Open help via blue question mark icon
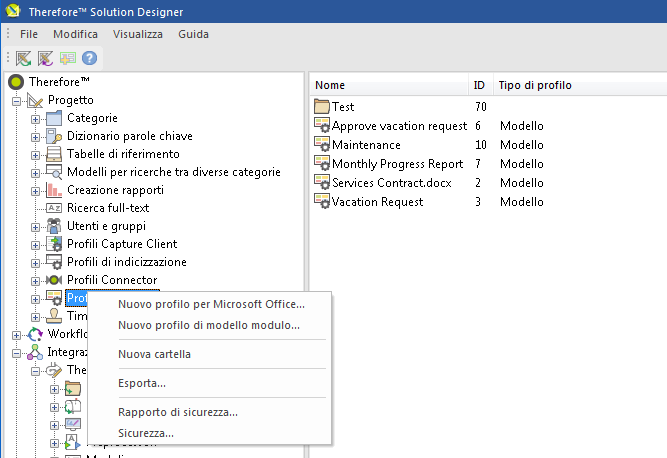This screenshot has width=667, height=458. pyautogui.click(x=89, y=58)
